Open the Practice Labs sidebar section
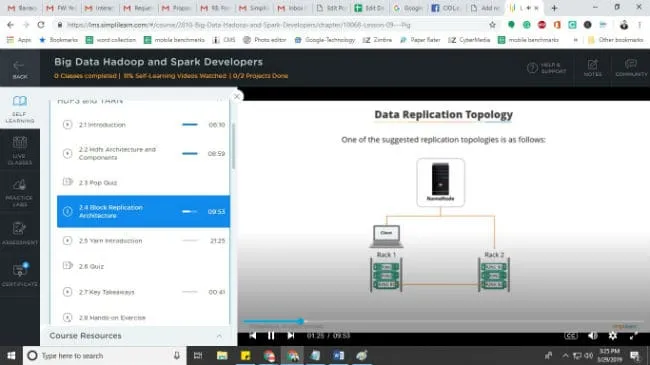This screenshot has height=365, width=650. tap(19, 193)
